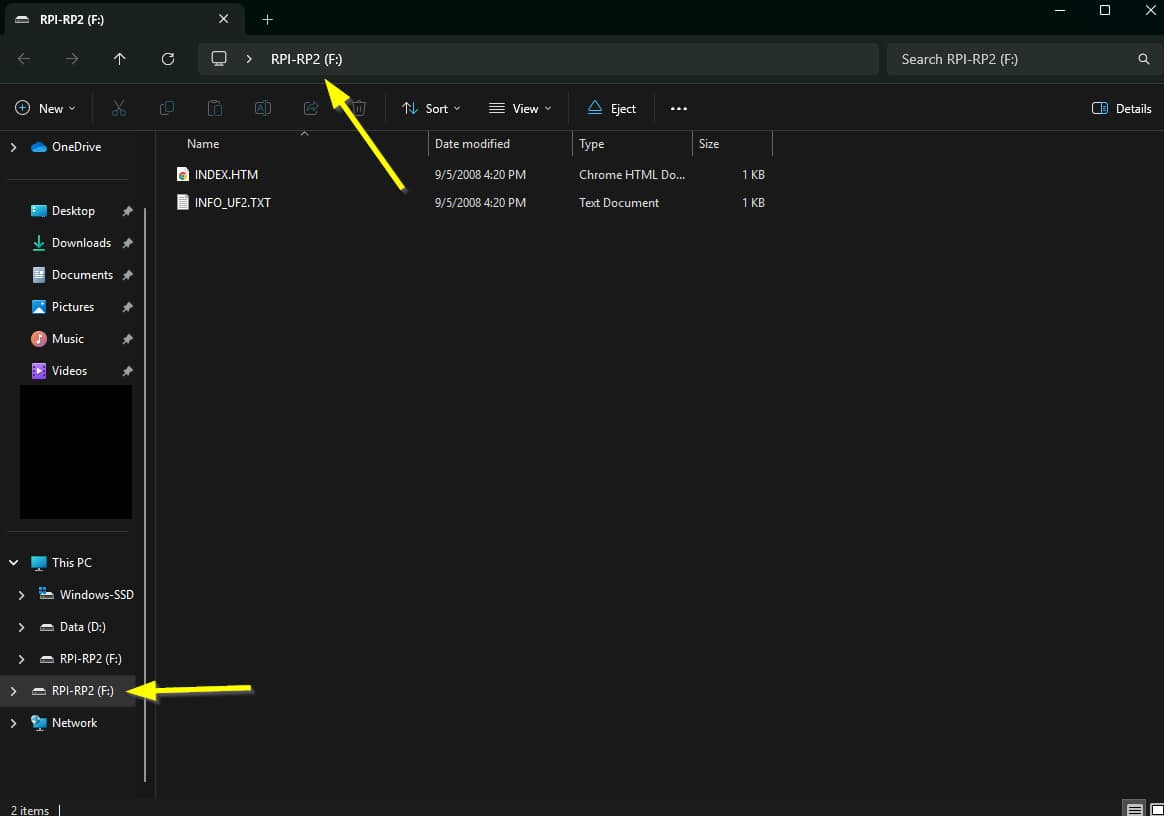Click the Eject button

(x=612, y=108)
